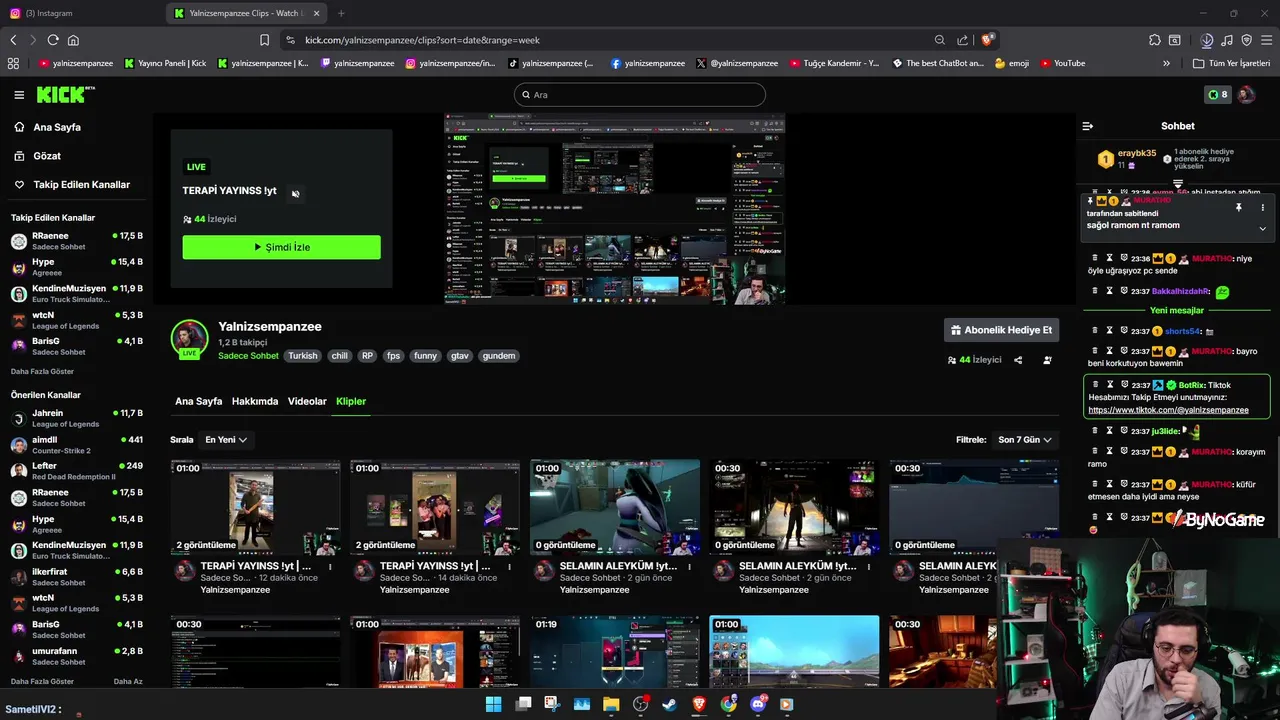Click the Kick logo

(x=65, y=95)
